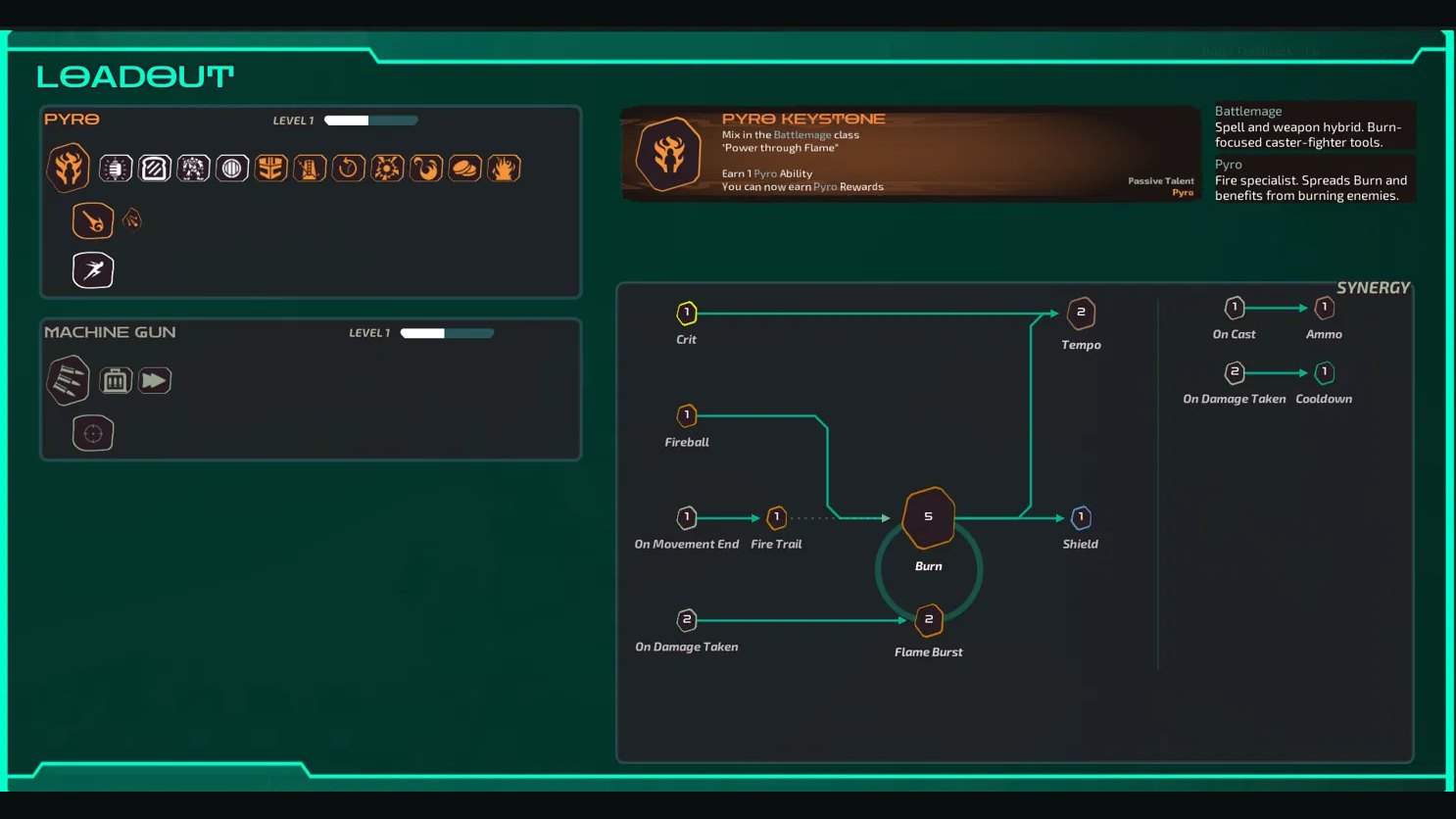Click the Machine Gun bullets weapon icon

pos(69,380)
